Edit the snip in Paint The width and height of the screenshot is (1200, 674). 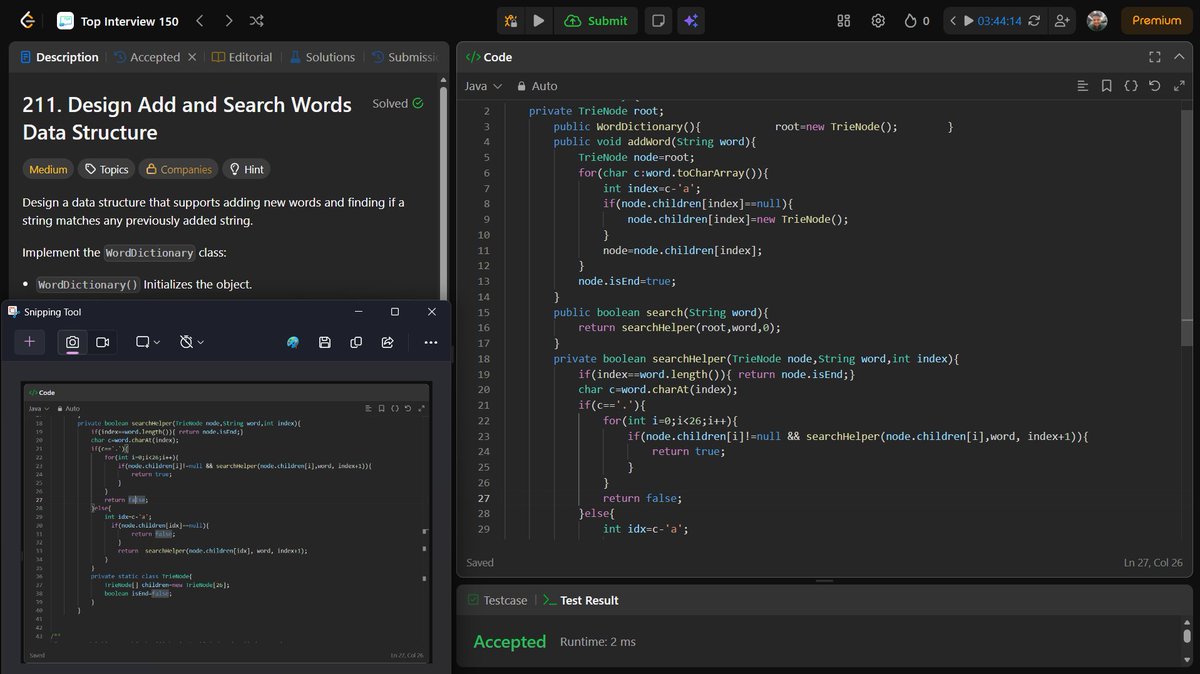point(293,342)
